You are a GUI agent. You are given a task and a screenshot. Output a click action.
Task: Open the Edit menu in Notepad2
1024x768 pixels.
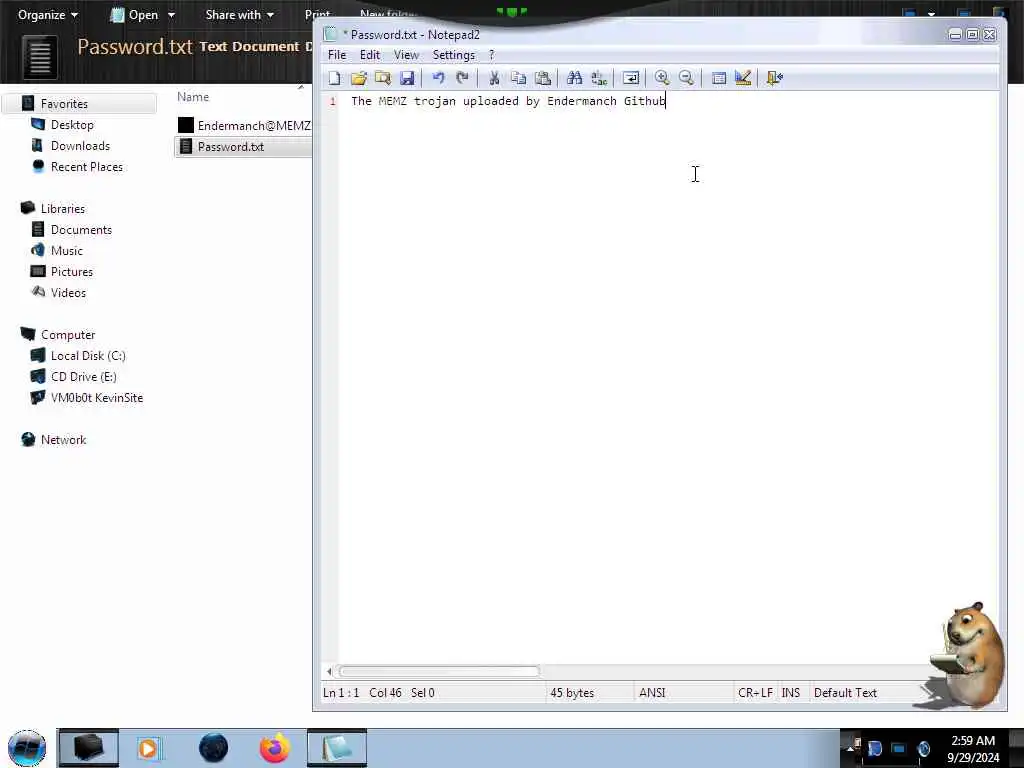tap(370, 55)
